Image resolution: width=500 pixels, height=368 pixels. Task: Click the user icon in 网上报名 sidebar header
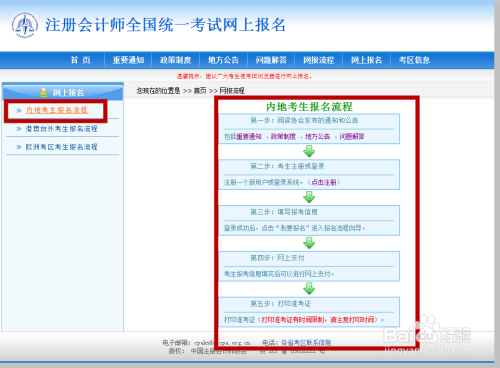[x=43, y=92]
